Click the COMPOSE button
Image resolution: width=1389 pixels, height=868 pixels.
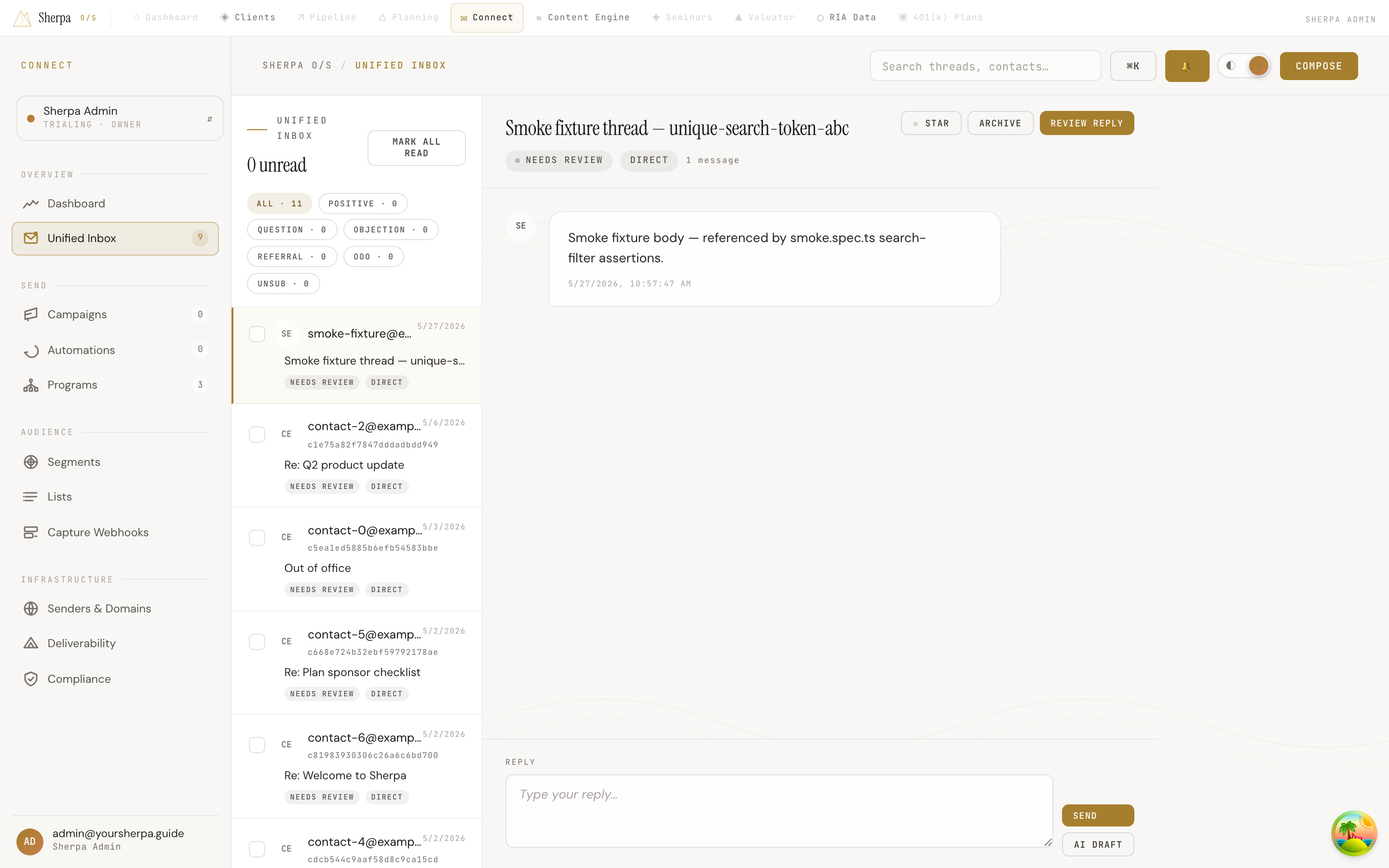[1319, 66]
